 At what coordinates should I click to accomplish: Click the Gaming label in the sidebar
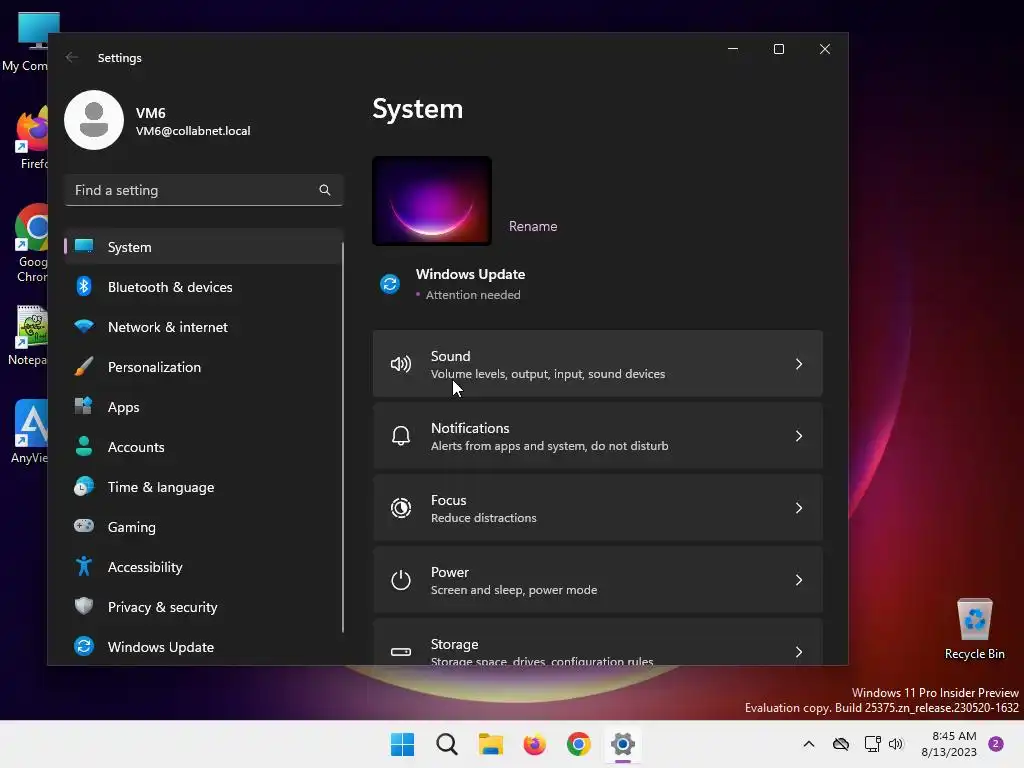pyautogui.click(x=132, y=527)
